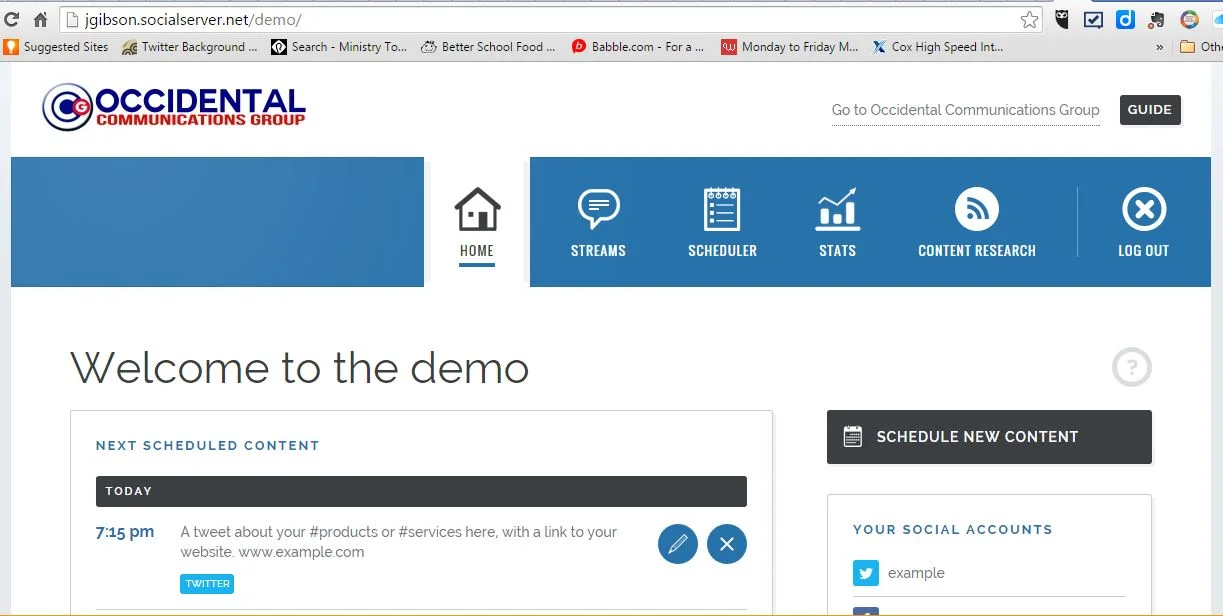Delete the 7:15 pm scheduled tweet
1223x616 pixels.
pos(727,544)
